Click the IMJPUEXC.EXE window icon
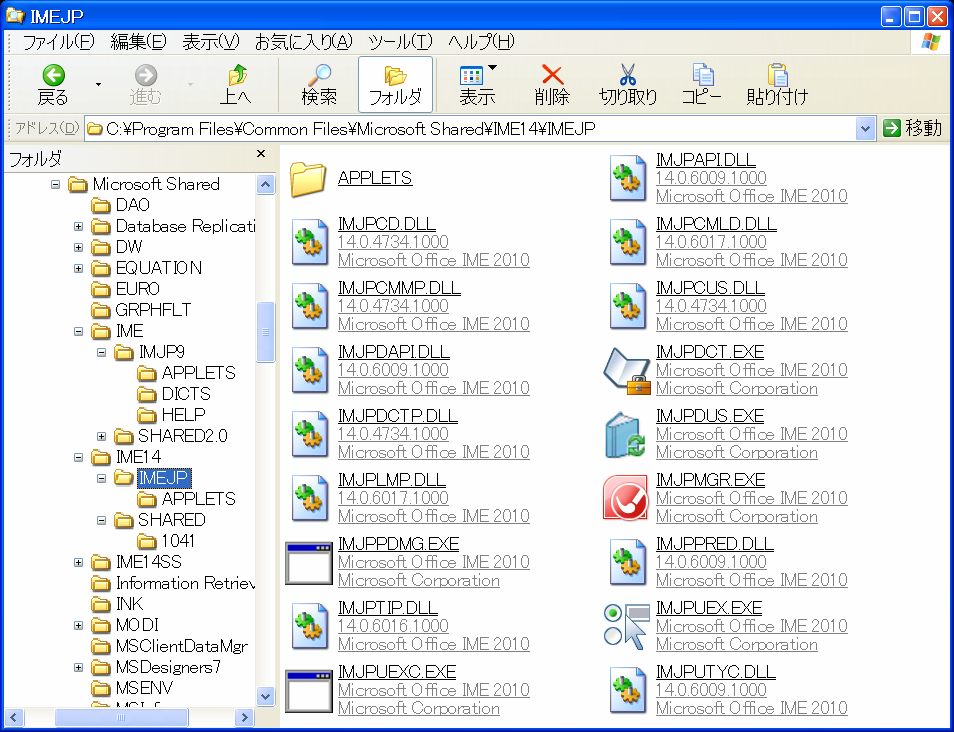The height and width of the screenshot is (732, 954). 309,691
